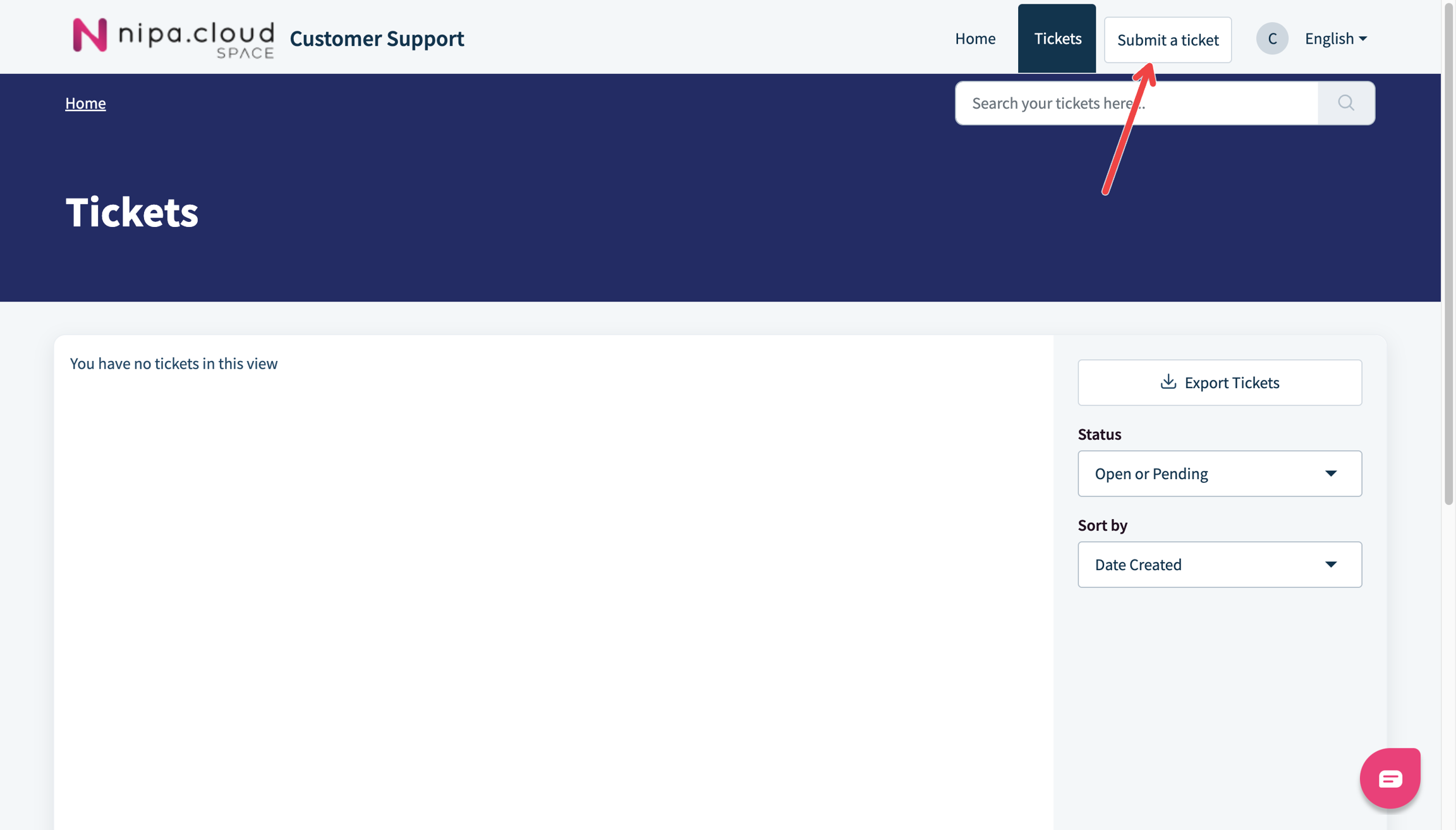Click the Tickets page heading

click(x=131, y=212)
